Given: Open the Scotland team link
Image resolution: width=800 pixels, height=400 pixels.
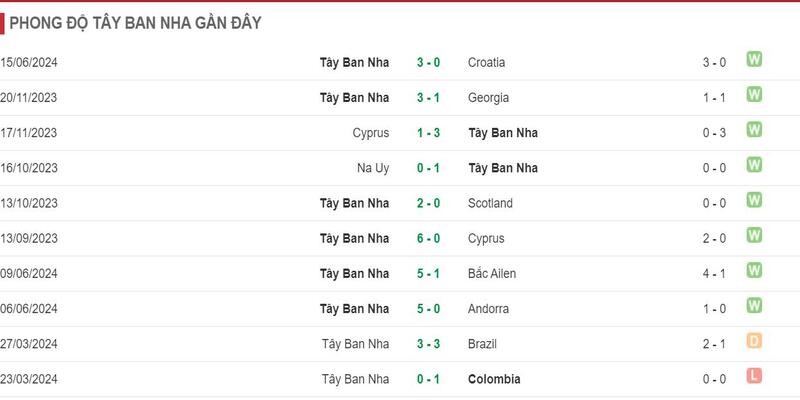Looking at the screenshot, I should [x=490, y=203].
